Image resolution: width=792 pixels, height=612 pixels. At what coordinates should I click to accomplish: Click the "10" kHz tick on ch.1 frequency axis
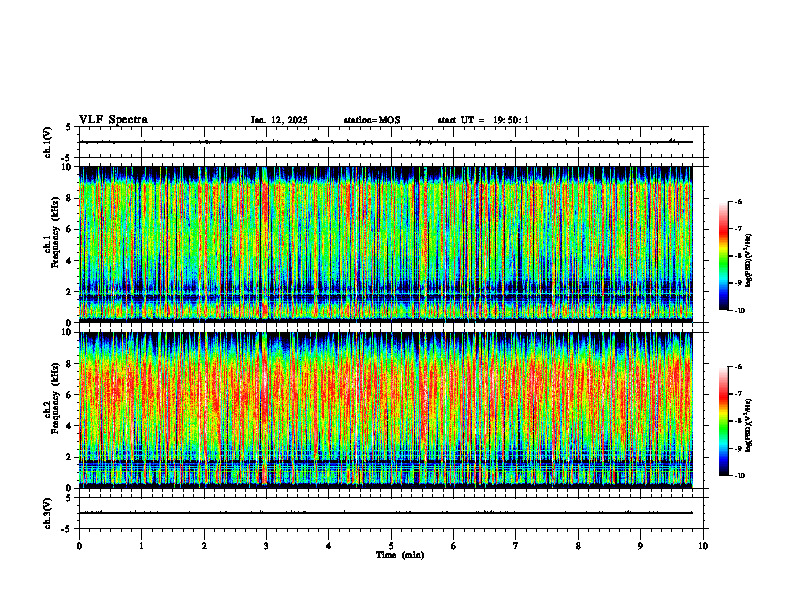click(x=69, y=167)
